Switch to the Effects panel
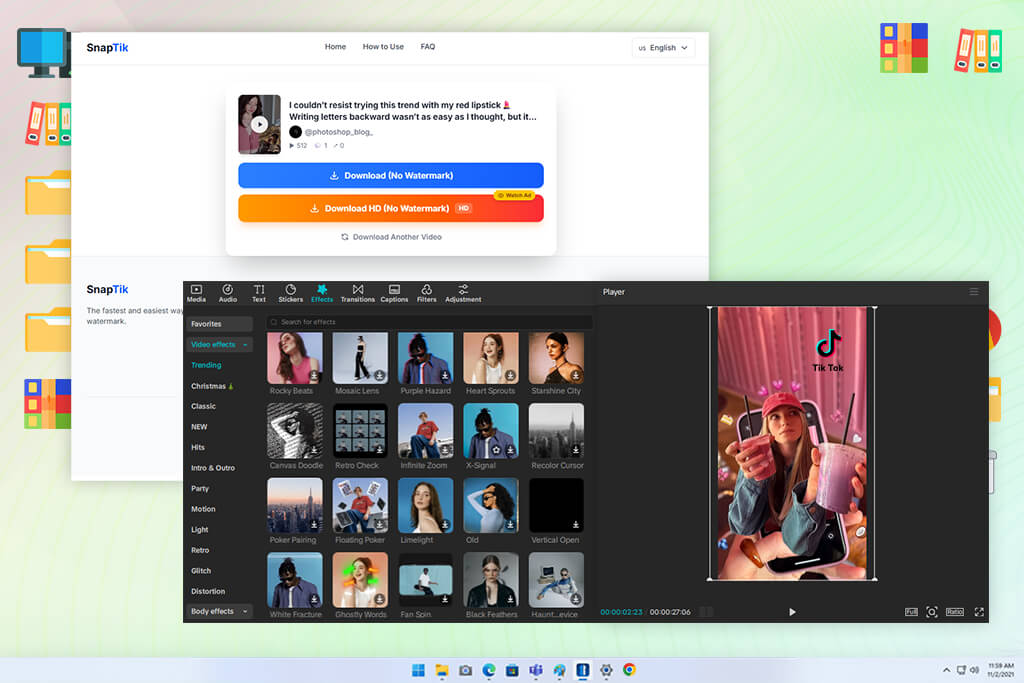 click(x=322, y=293)
